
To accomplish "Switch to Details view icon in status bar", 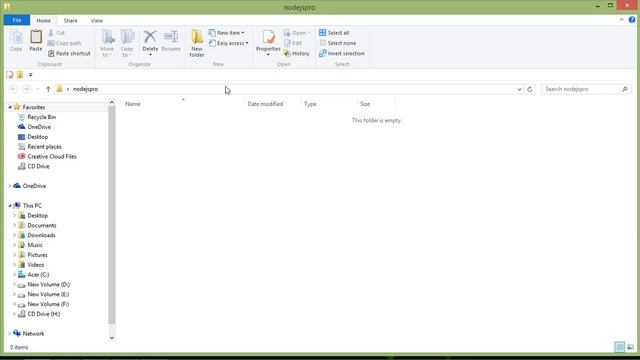I will click(x=620, y=347).
